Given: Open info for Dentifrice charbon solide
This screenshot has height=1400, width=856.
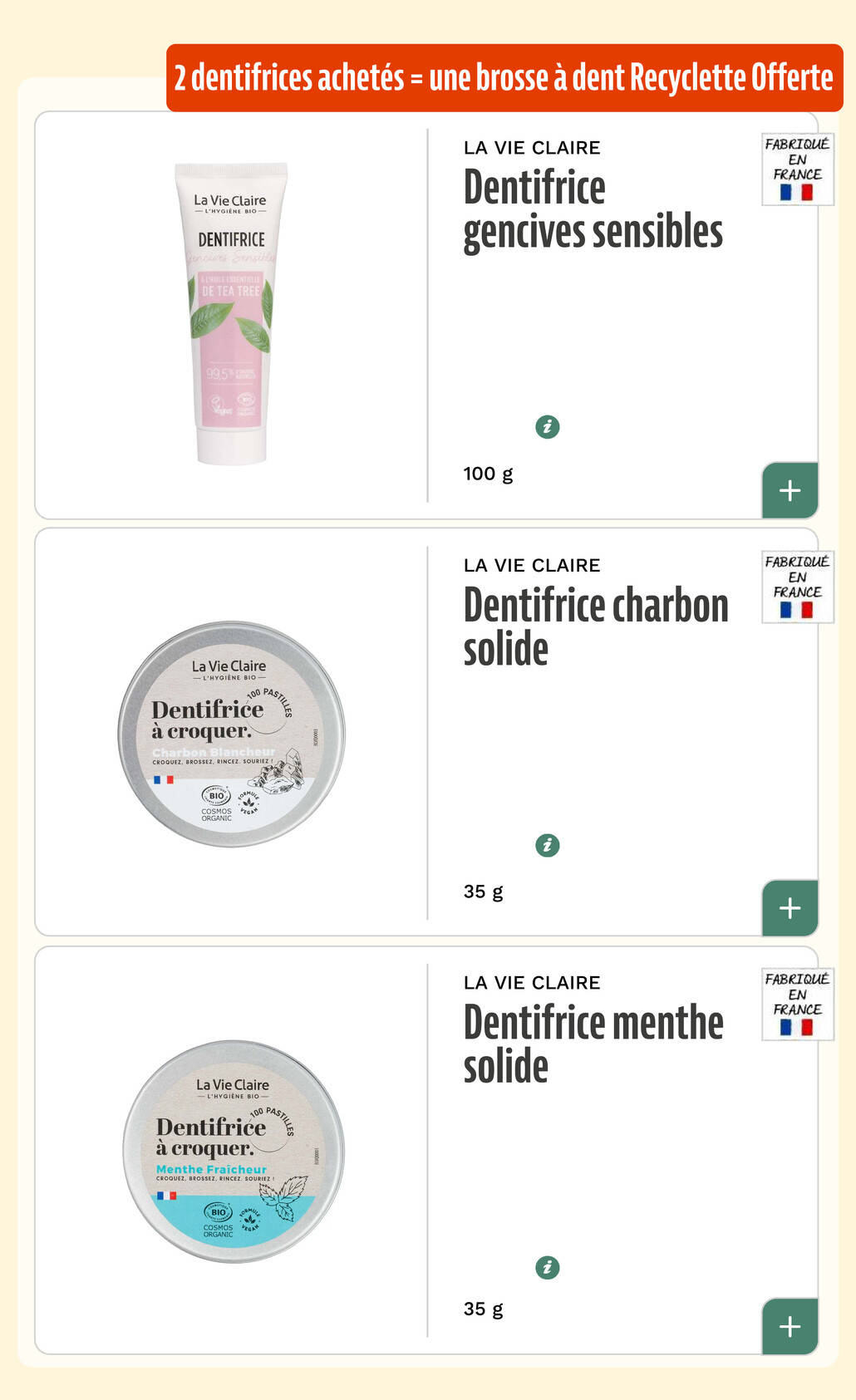Looking at the screenshot, I should (547, 845).
